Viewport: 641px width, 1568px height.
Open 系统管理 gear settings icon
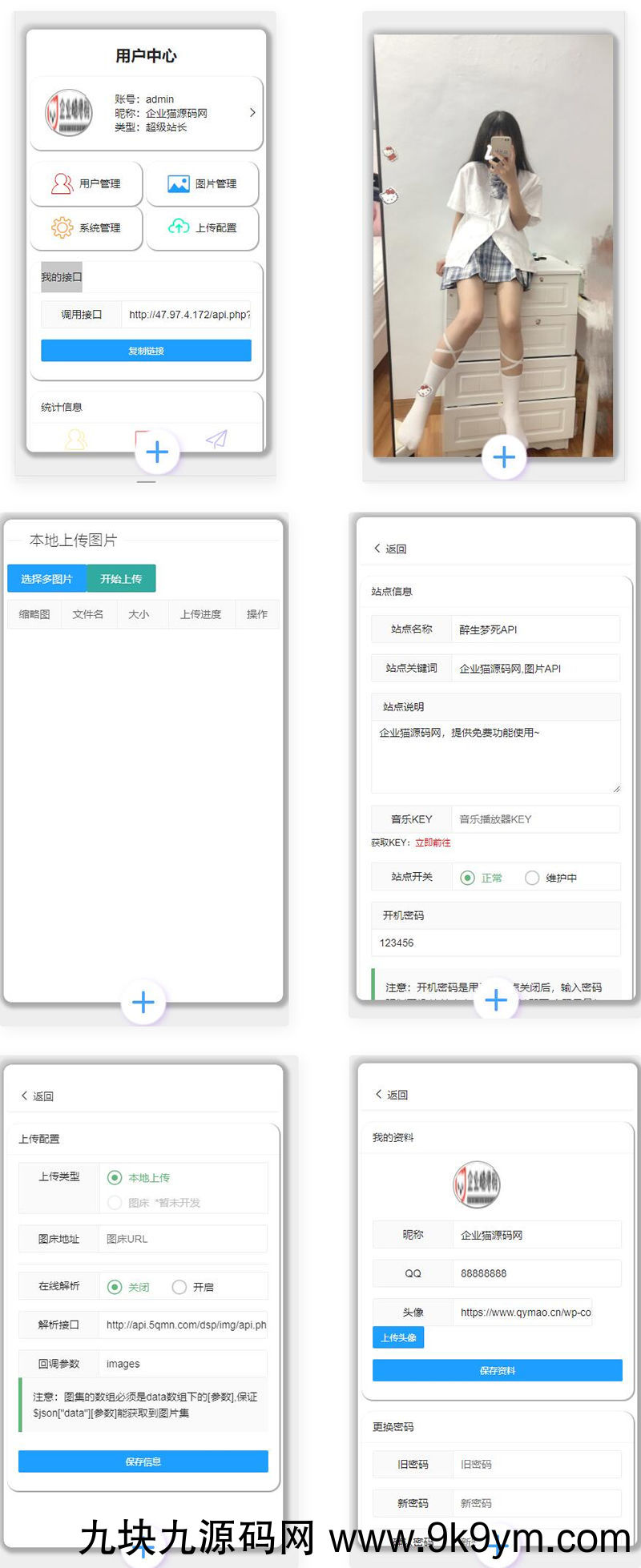(62, 228)
